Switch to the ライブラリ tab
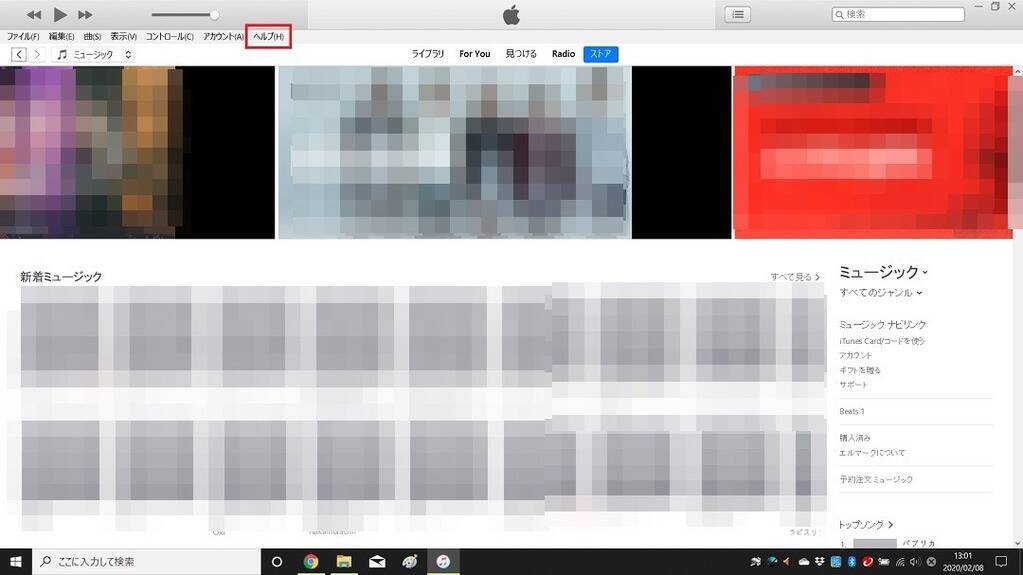1023x575 pixels. coord(427,54)
